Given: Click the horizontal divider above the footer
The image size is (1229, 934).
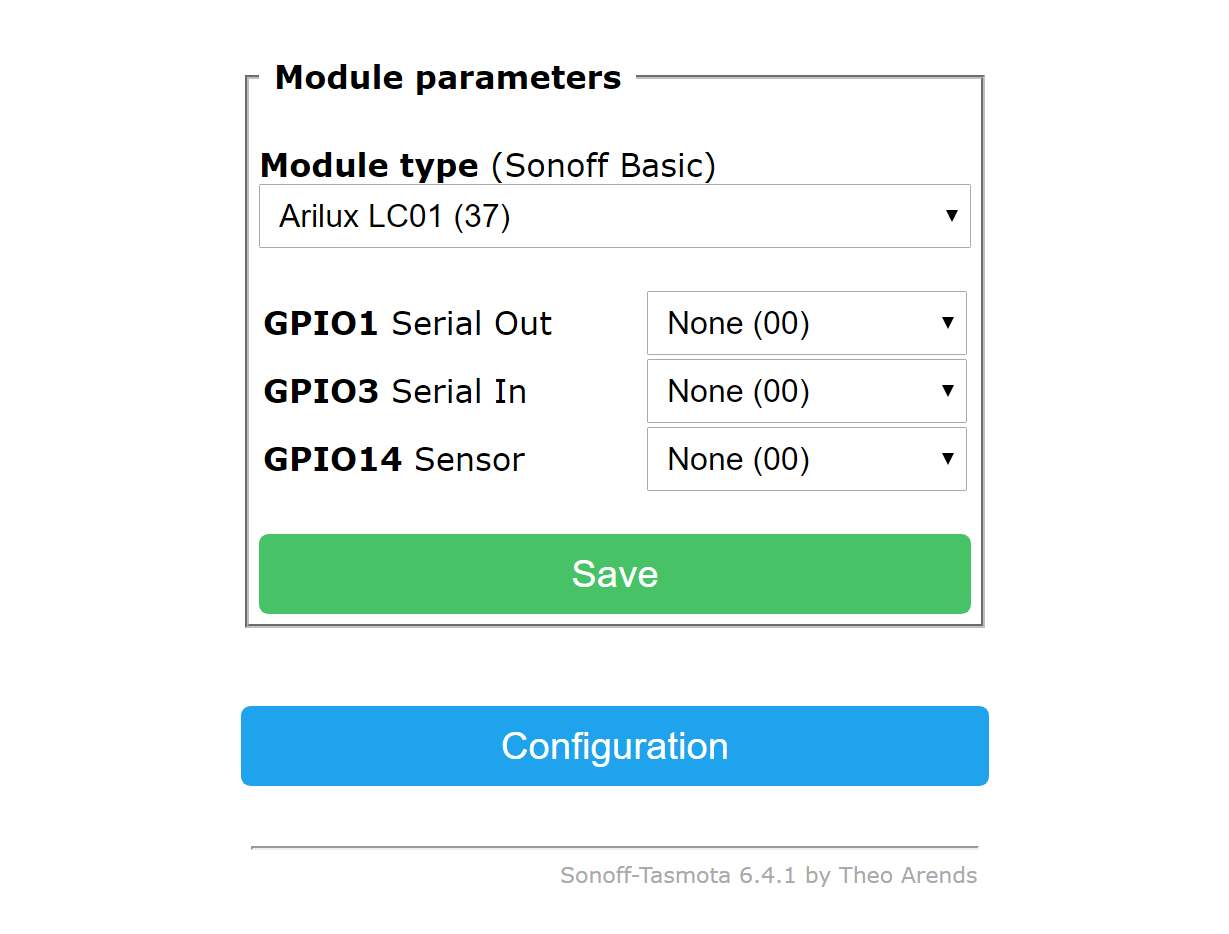Looking at the screenshot, I should tap(614, 847).
